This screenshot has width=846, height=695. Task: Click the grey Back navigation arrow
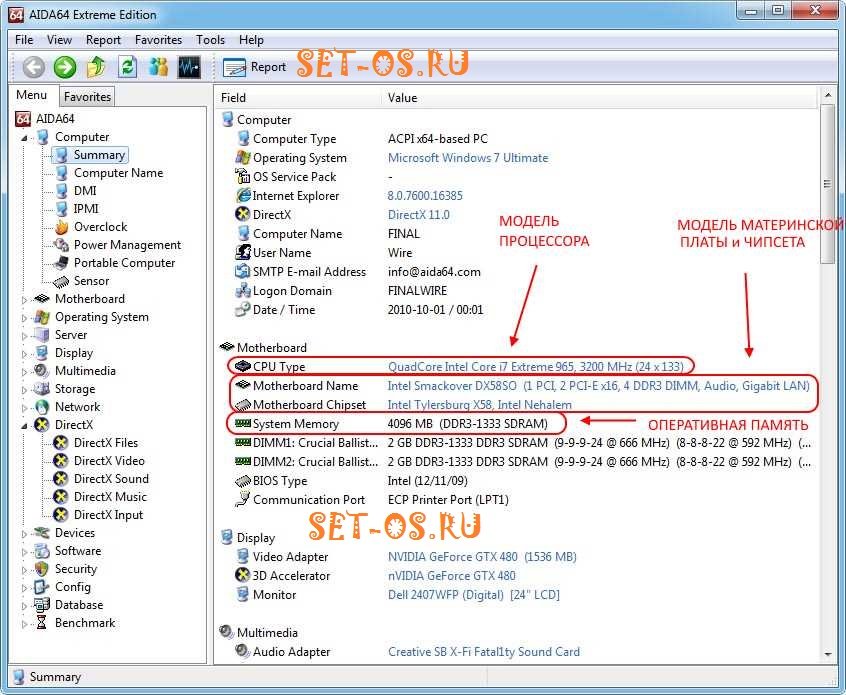click(34, 67)
